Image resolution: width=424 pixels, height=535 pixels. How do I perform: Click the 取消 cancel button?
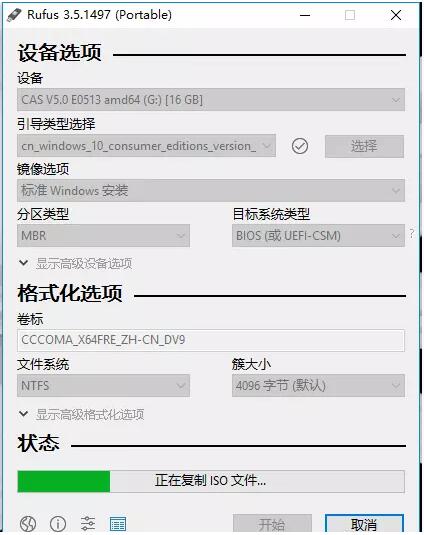(364, 524)
